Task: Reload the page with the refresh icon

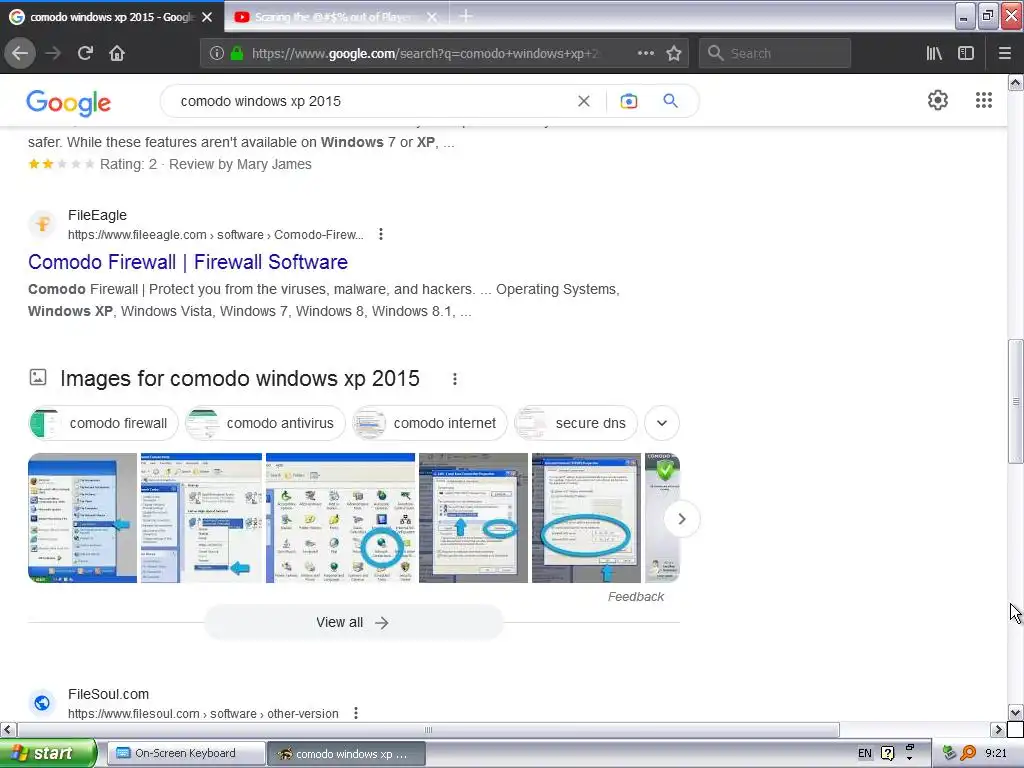Action: 85,53
